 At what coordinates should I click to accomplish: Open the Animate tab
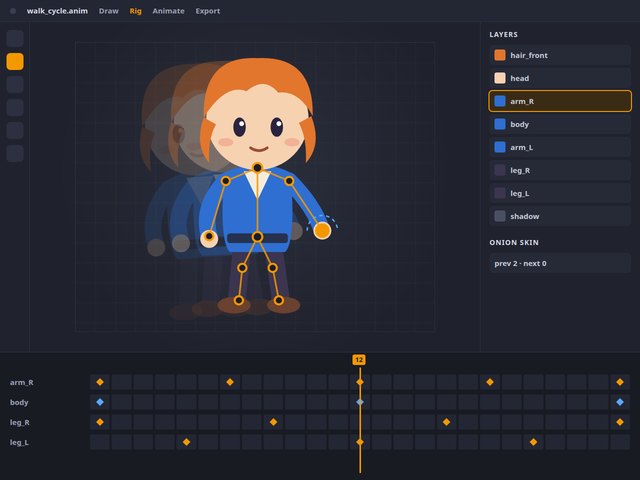coord(168,11)
